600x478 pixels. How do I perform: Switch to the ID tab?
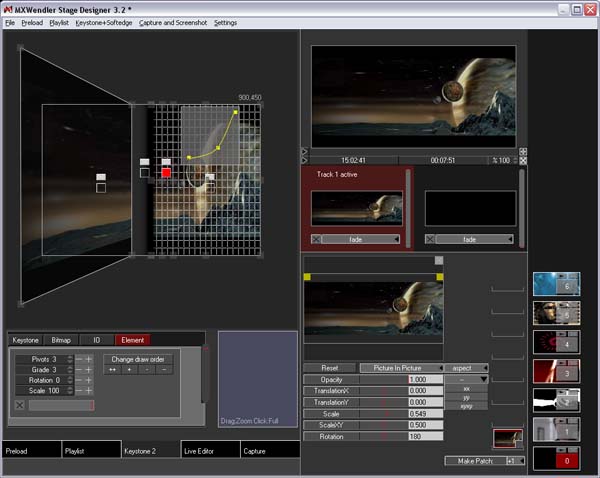click(x=96, y=340)
